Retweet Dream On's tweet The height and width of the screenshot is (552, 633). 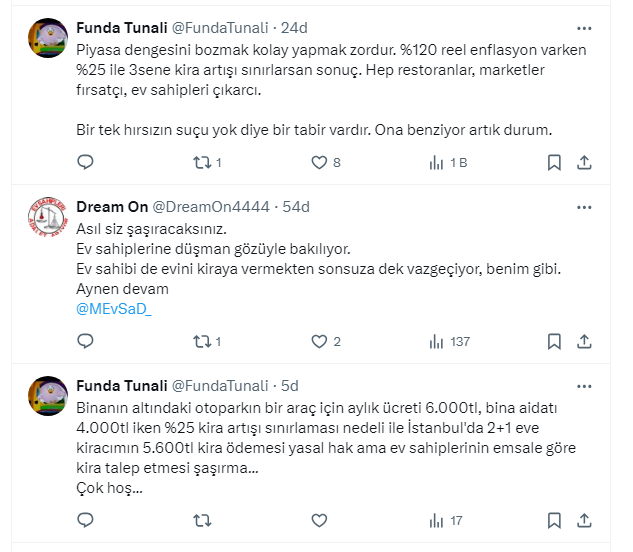[x=201, y=341]
